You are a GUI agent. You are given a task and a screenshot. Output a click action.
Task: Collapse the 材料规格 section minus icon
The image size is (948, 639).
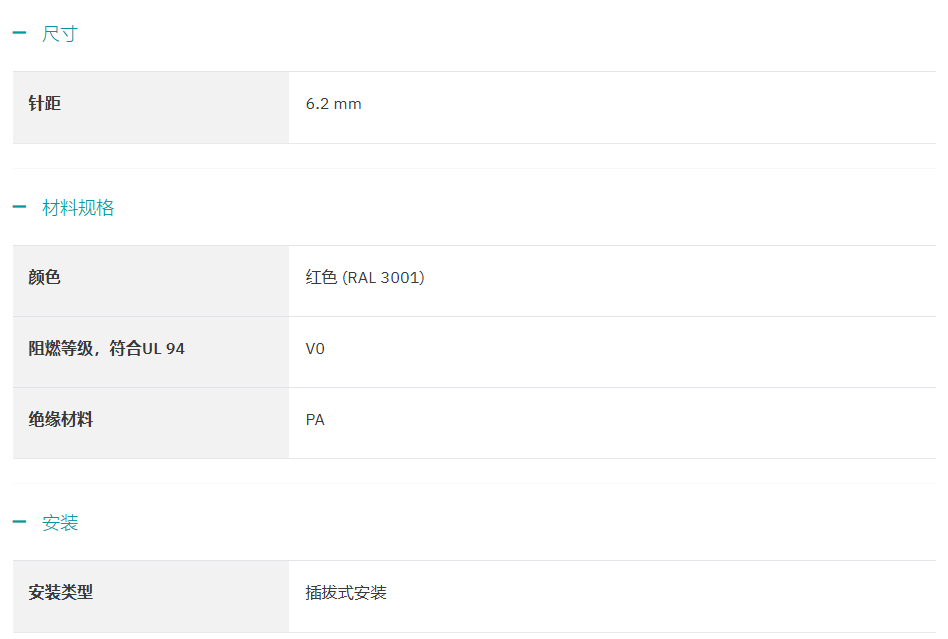coord(19,208)
